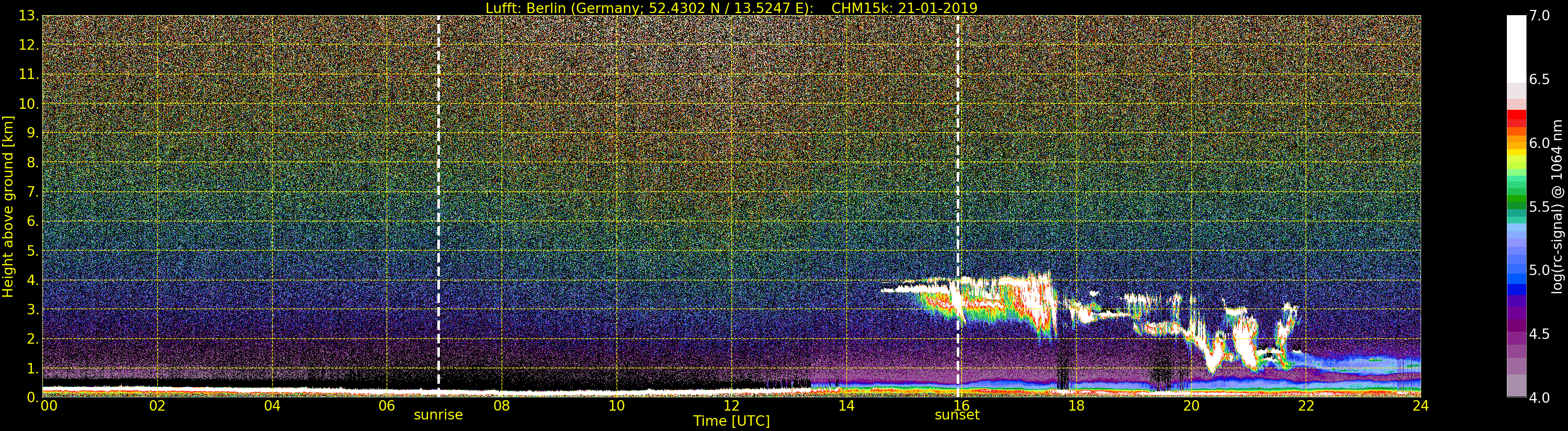Viewport: 1568px width, 431px height.
Task: Select the "18" time axis tick label
Action: [x=1076, y=406]
